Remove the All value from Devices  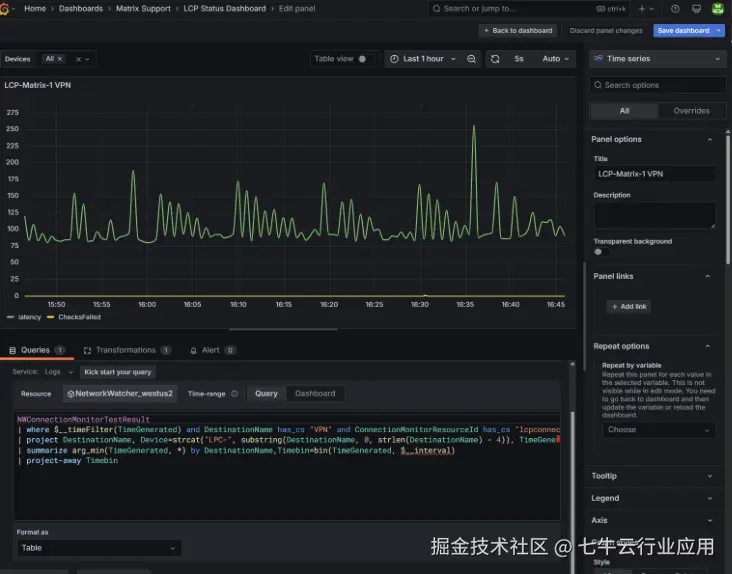pos(60,59)
